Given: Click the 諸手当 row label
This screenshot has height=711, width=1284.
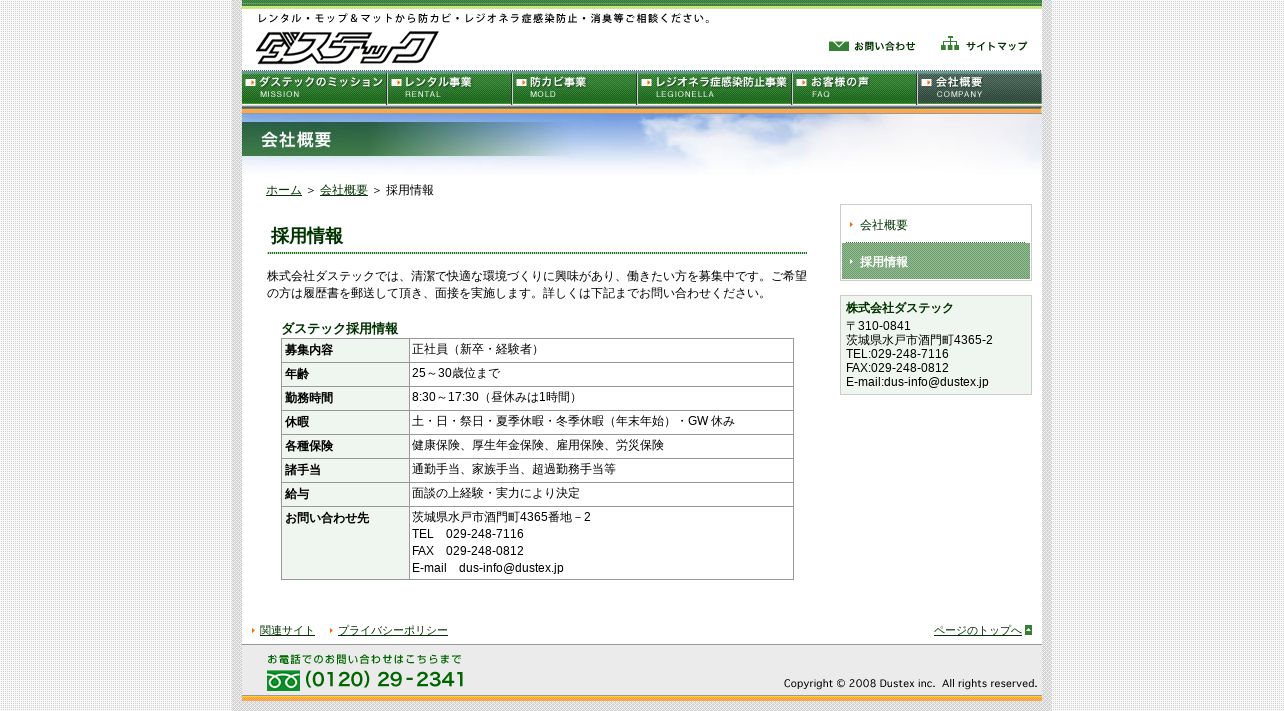Looking at the screenshot, I should pos(345,470).
